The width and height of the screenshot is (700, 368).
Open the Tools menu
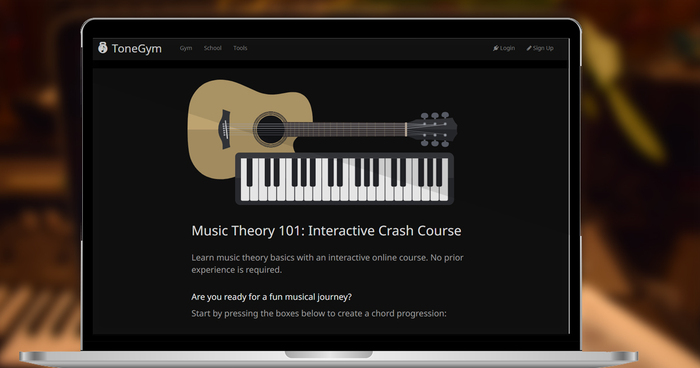240,48
